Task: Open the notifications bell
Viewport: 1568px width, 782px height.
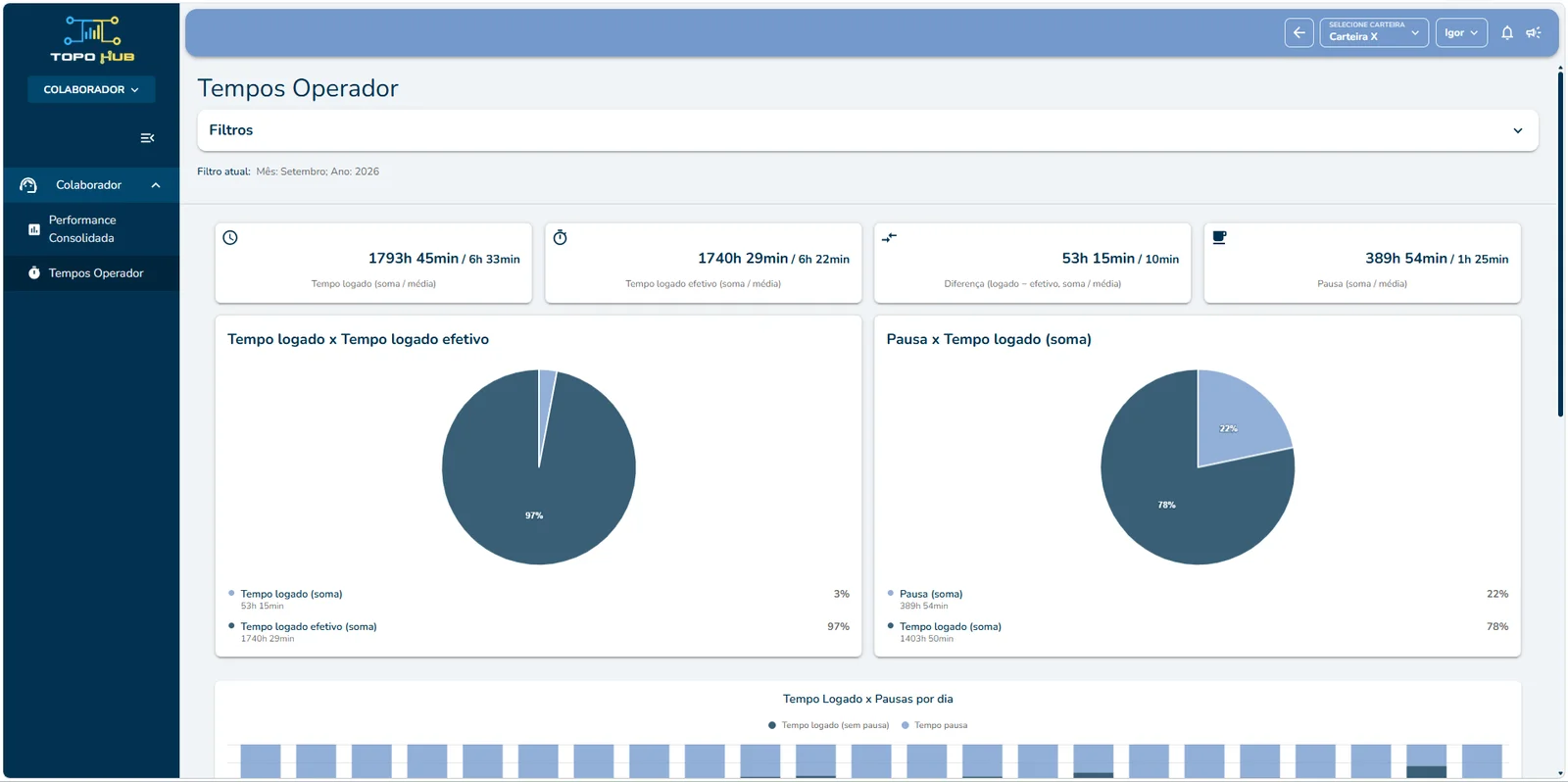Action: [1507, 32]
